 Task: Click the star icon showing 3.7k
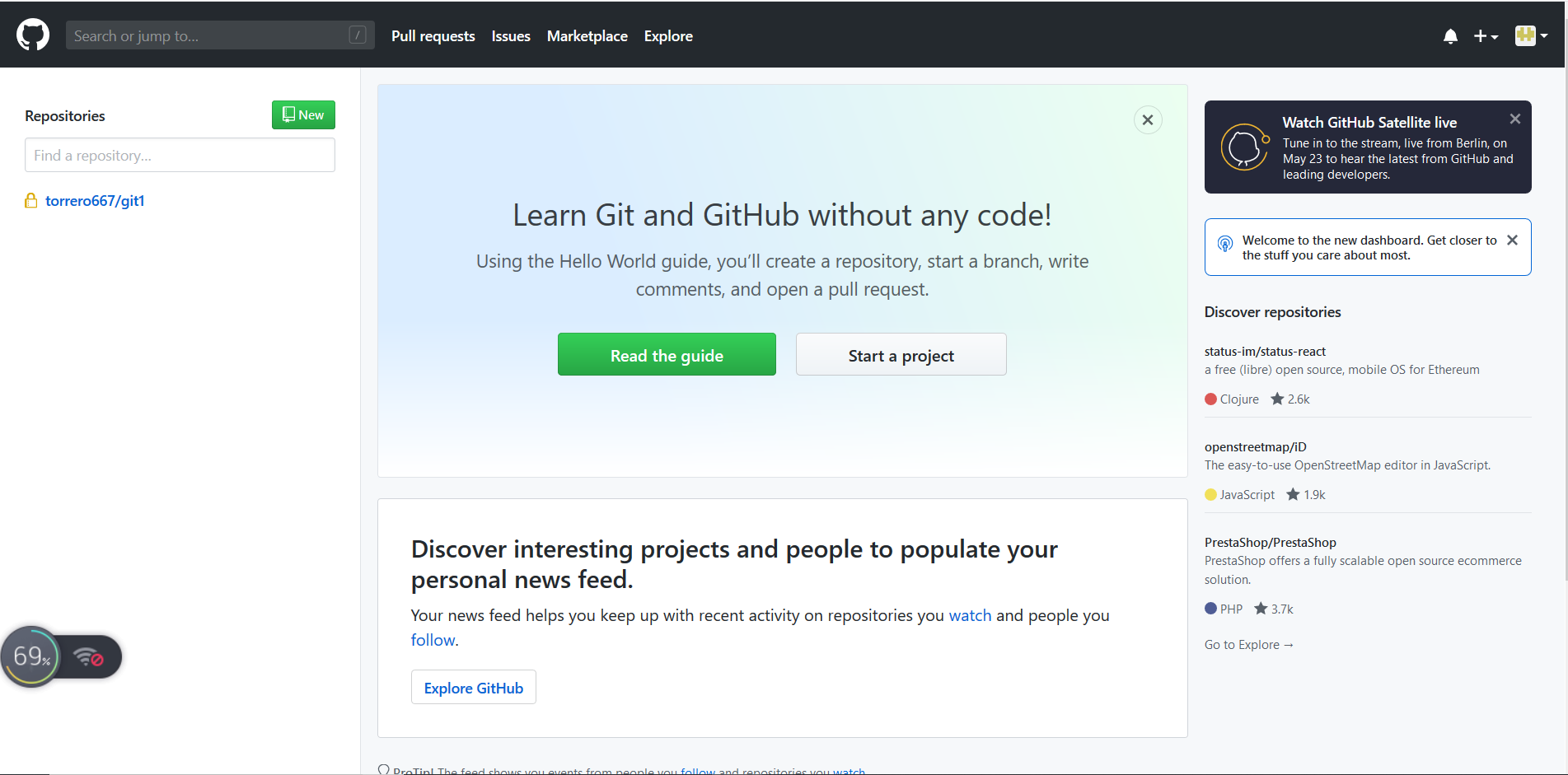[1261, 609]
